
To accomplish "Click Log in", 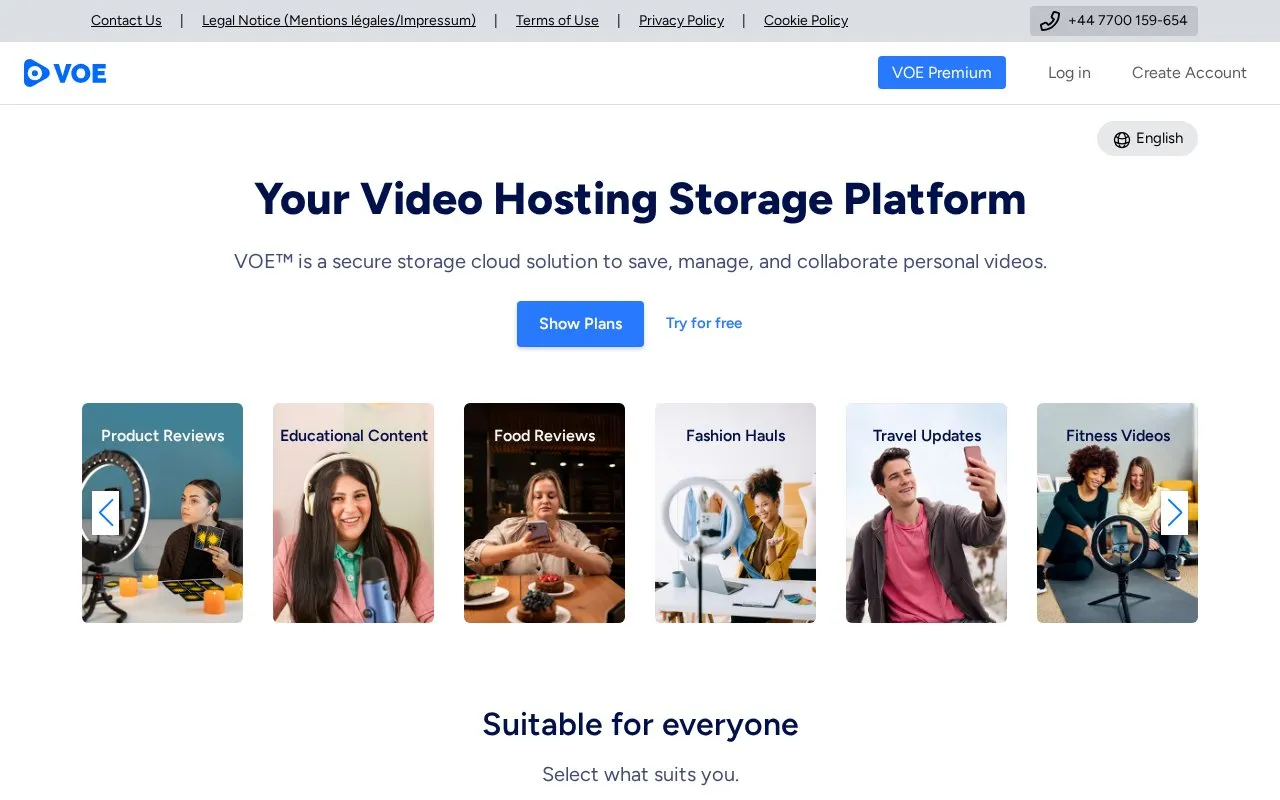I will pyautogui.click(x=1069, y=73).
